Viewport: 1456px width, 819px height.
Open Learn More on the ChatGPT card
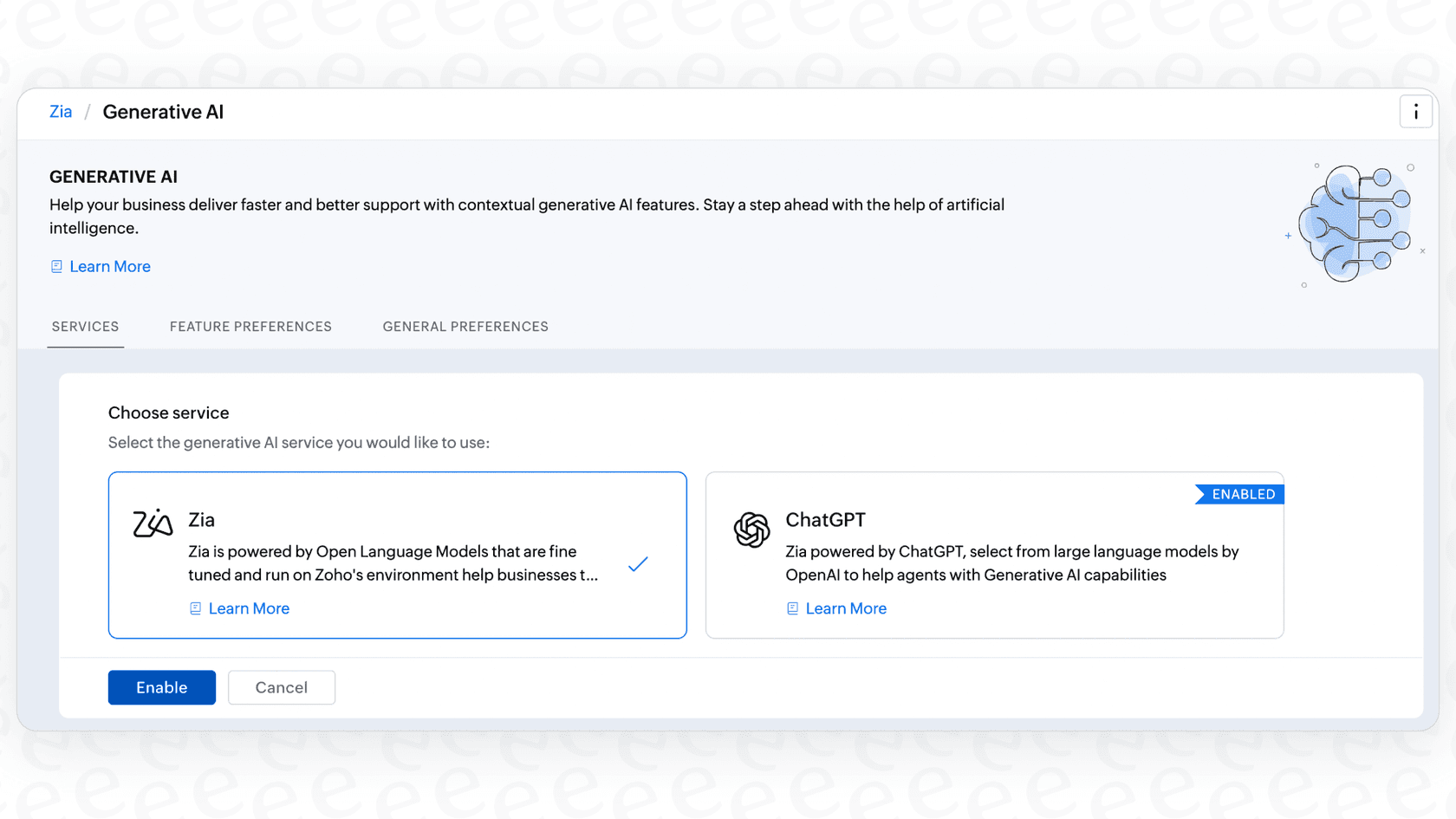pyautogui.click(x=846, y=608)
